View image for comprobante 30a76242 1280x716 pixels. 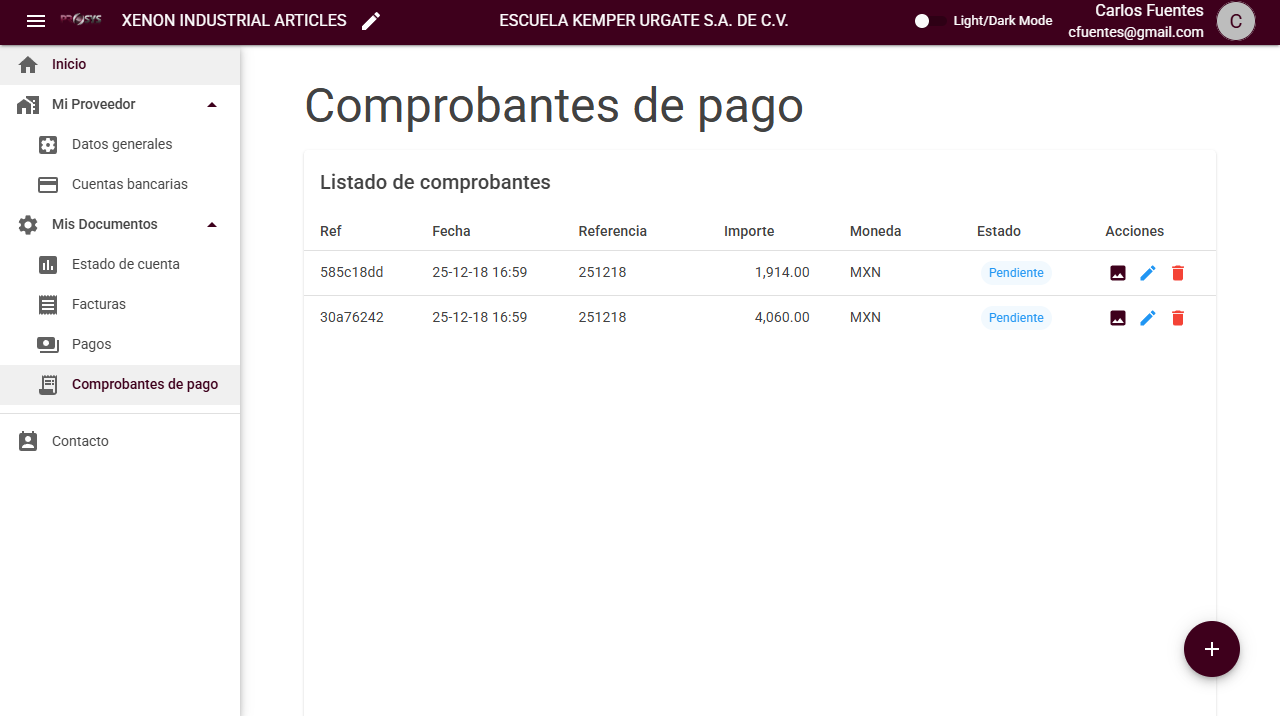coord(1118,318)
